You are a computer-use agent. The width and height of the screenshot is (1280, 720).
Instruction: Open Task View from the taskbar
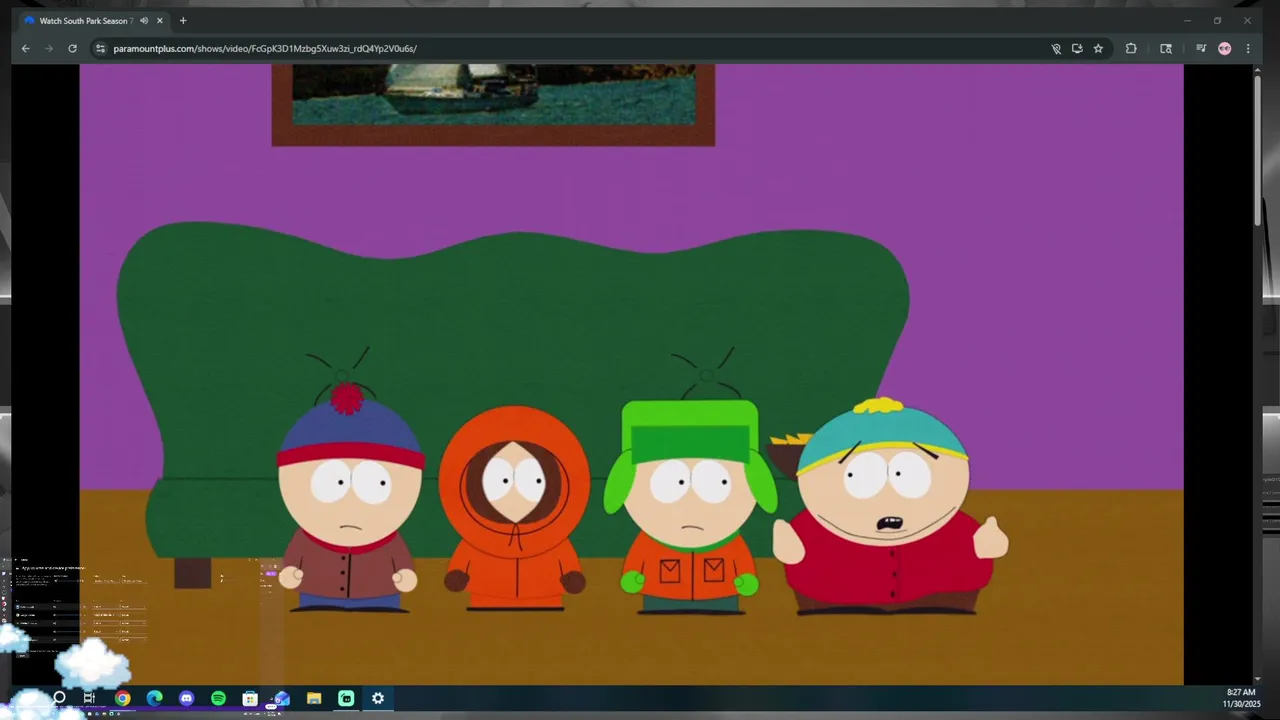pyautogui.click(x=90, y=698)
